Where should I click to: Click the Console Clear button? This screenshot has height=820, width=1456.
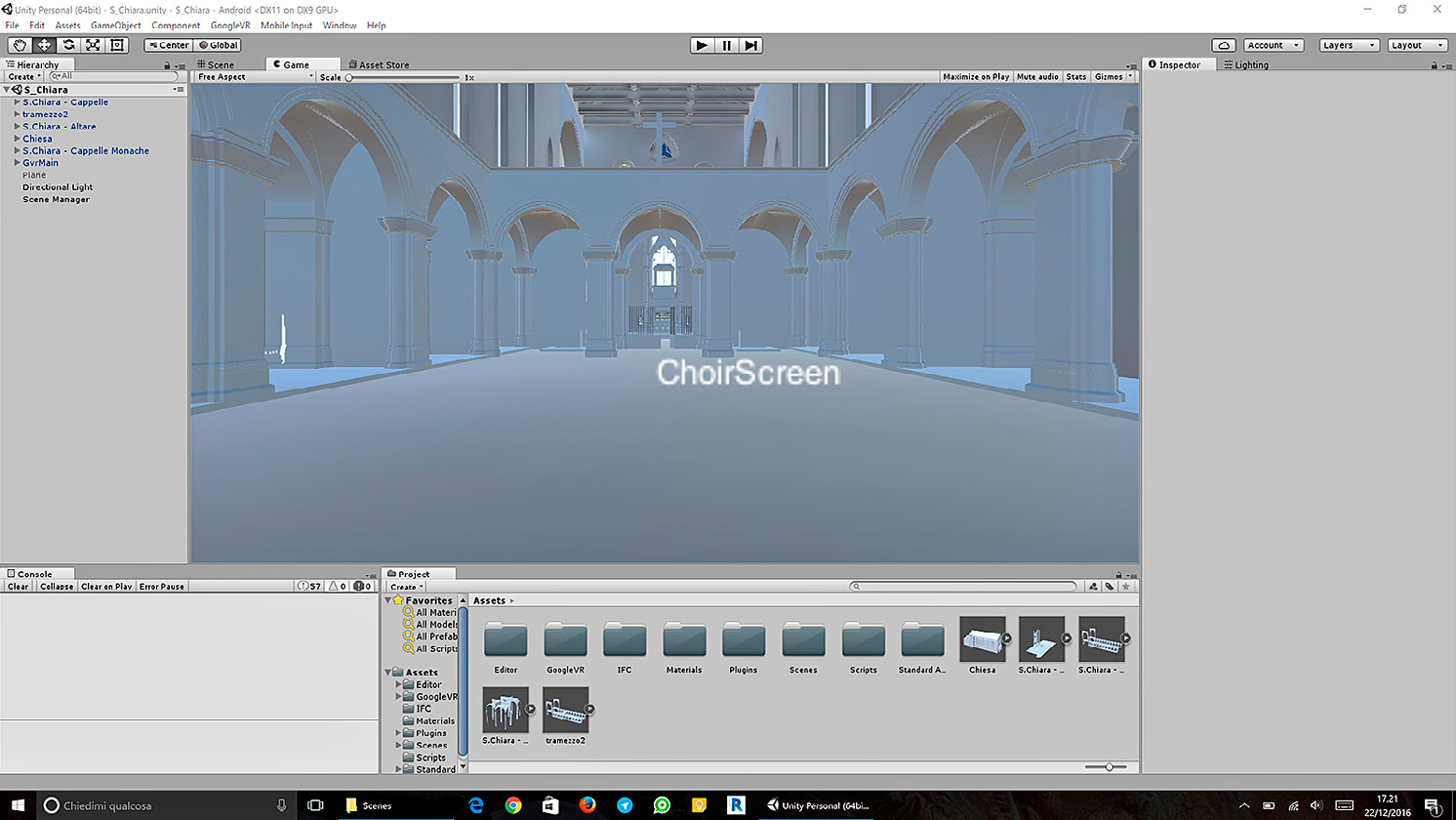[19, 587]
